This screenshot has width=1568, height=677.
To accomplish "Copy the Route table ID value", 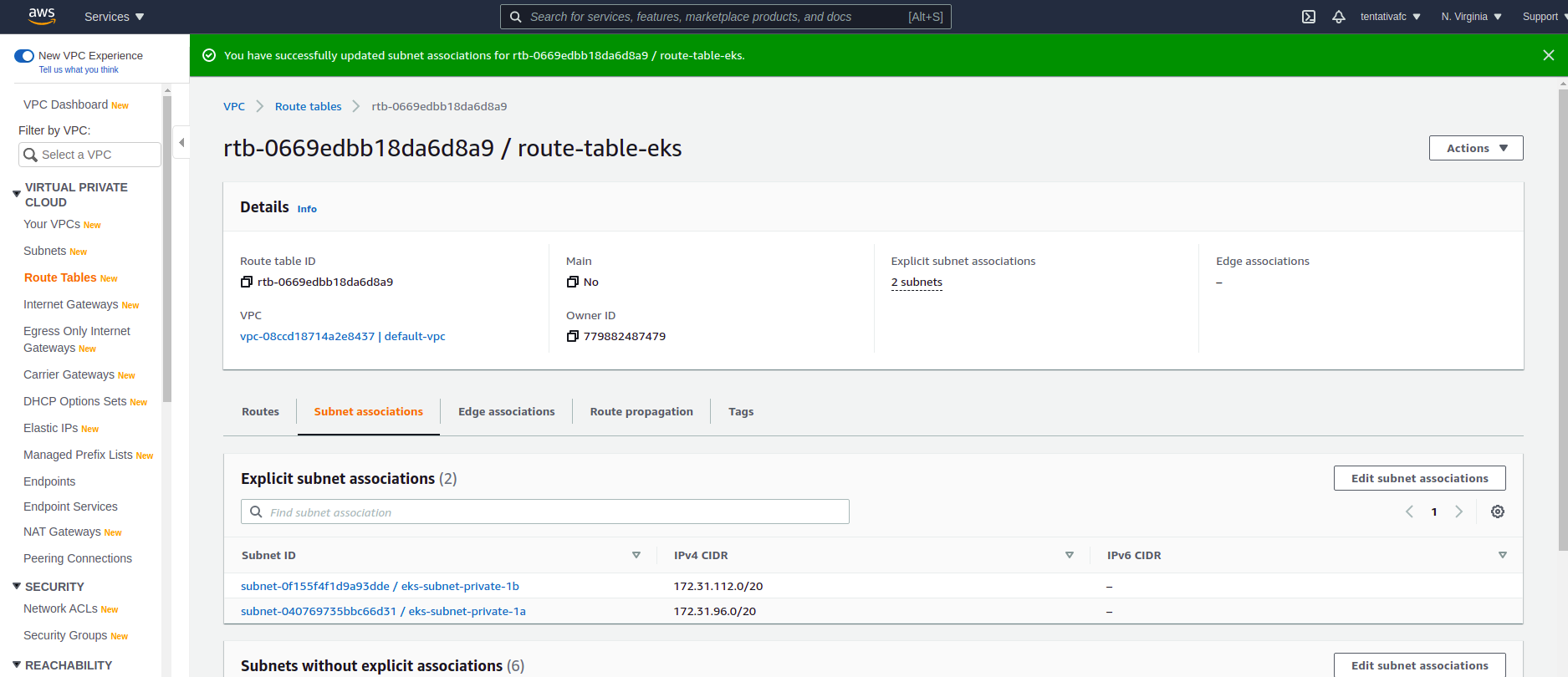I will 246,282.
